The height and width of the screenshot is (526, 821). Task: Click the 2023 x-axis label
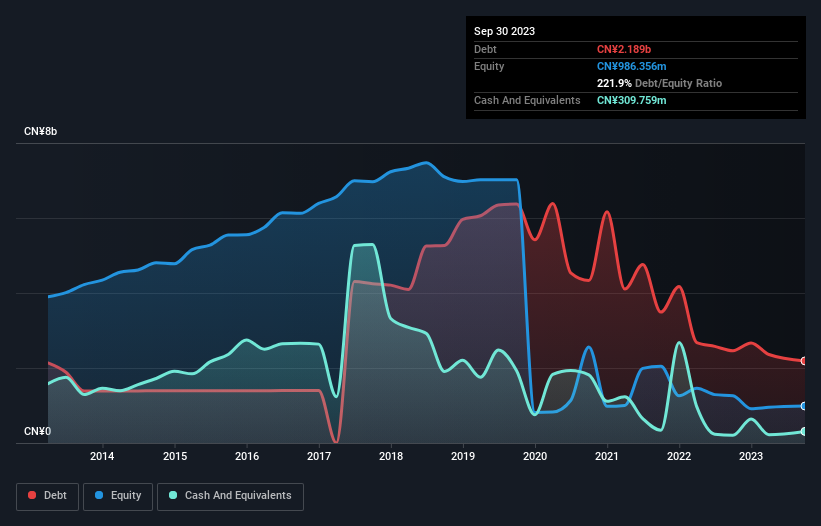click(x=751, y=456)
